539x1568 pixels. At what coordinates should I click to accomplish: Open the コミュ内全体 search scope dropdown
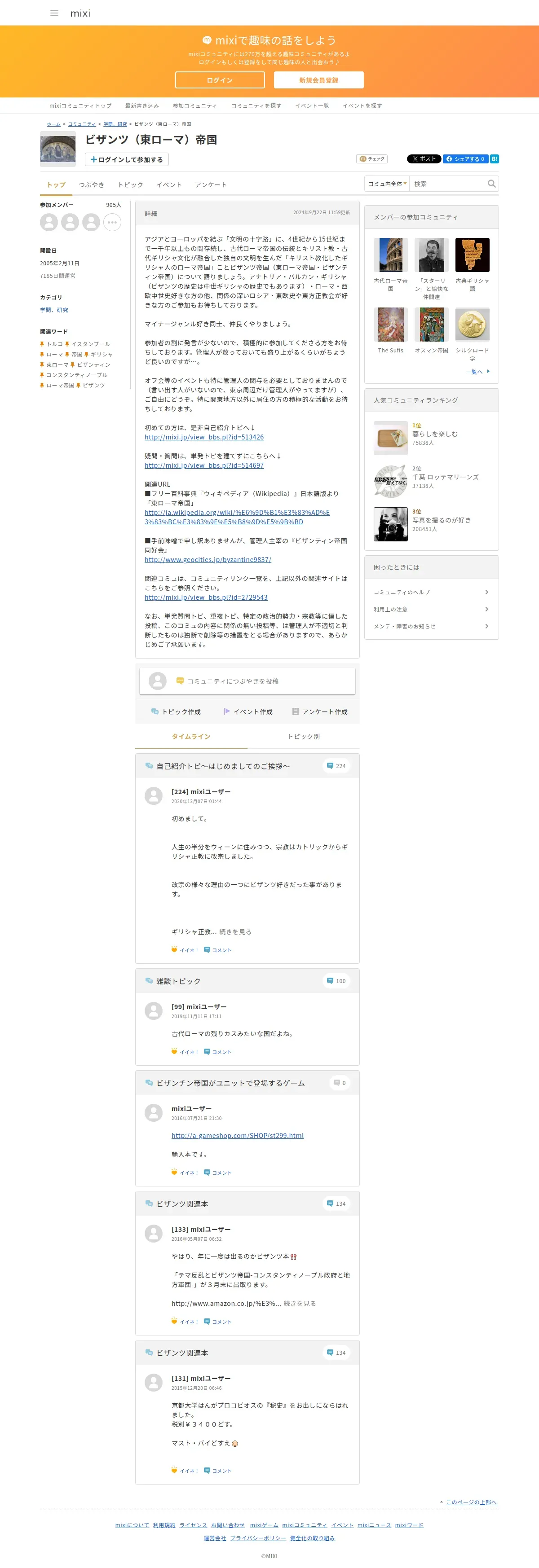(x=387, y=184)
